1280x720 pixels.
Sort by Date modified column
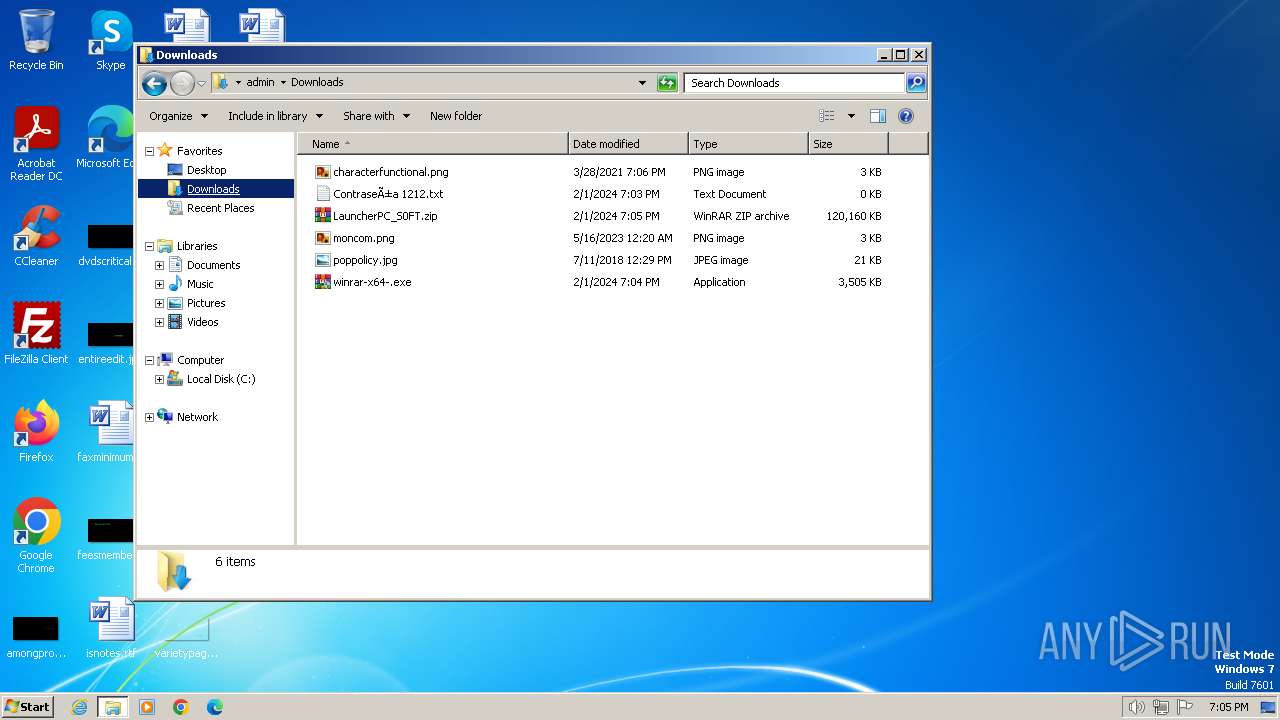(628, 144)
